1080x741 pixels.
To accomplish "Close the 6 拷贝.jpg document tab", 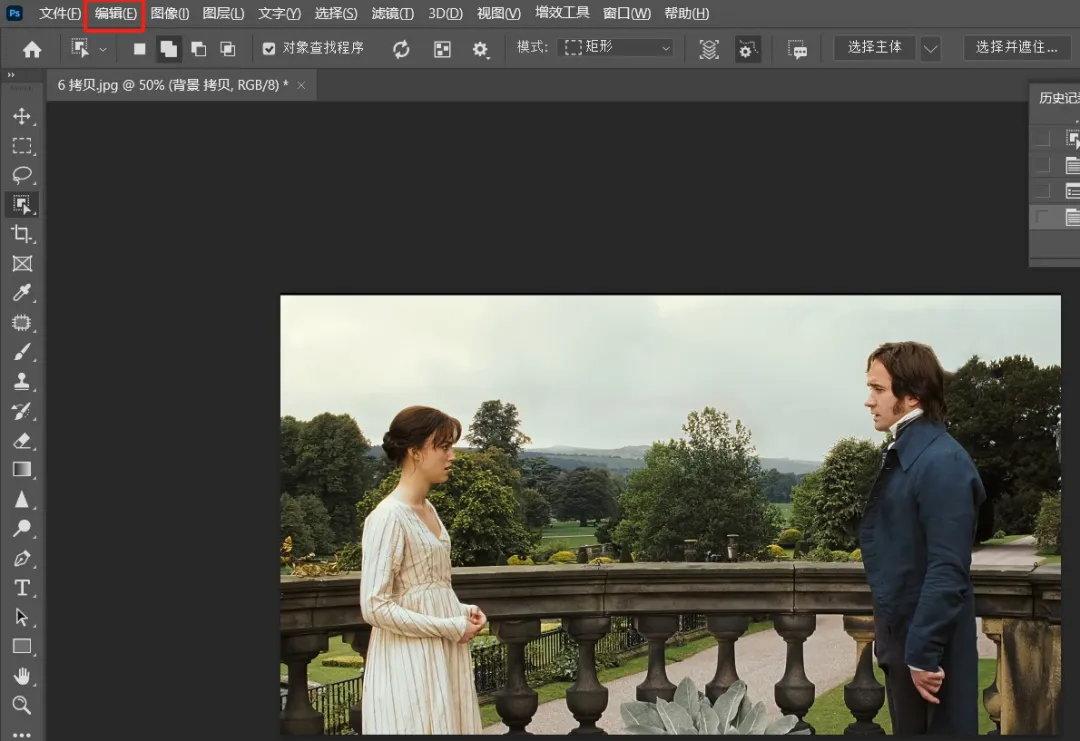I will (301, 85).
